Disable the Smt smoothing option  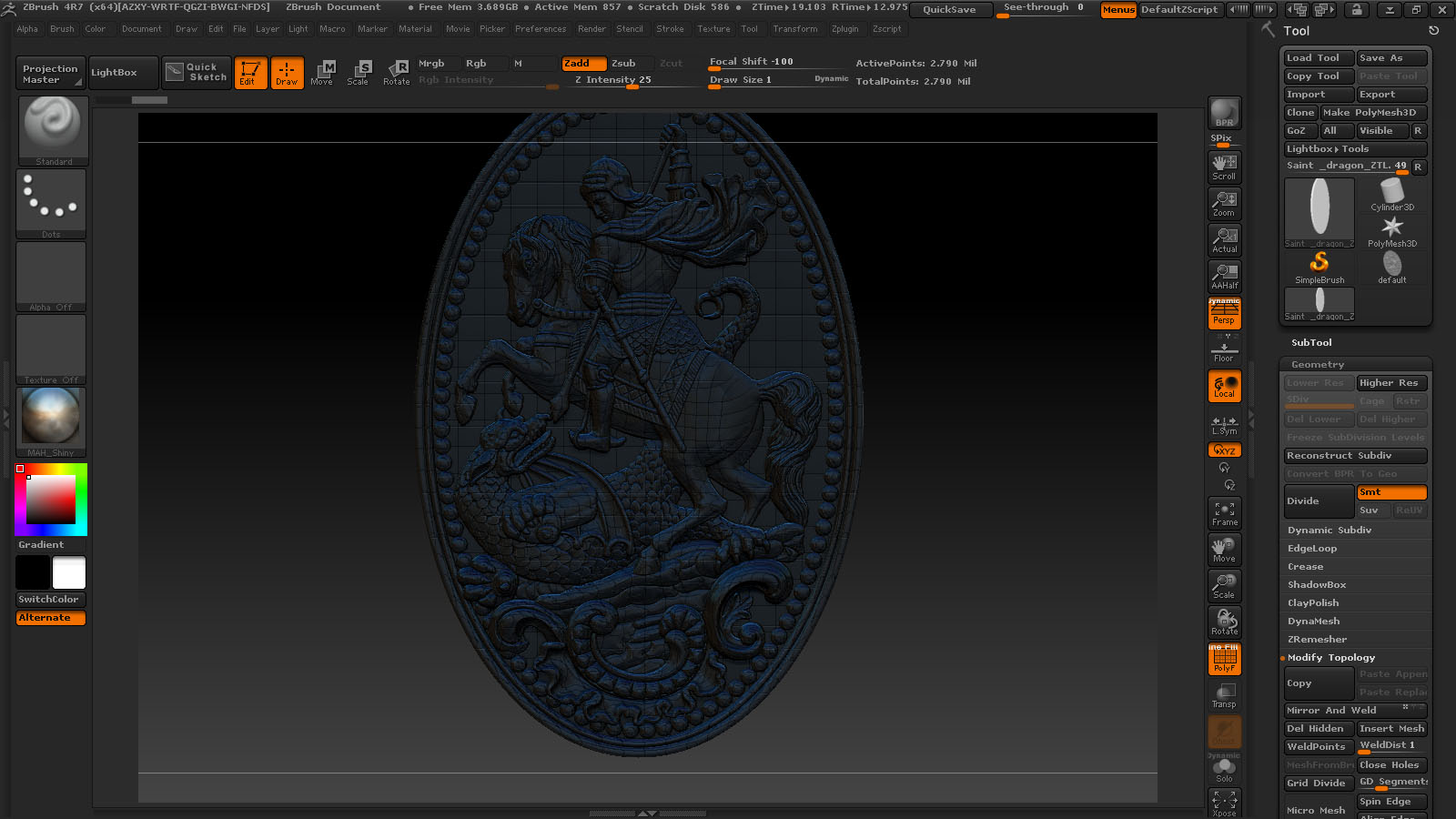pos(1391,492)
